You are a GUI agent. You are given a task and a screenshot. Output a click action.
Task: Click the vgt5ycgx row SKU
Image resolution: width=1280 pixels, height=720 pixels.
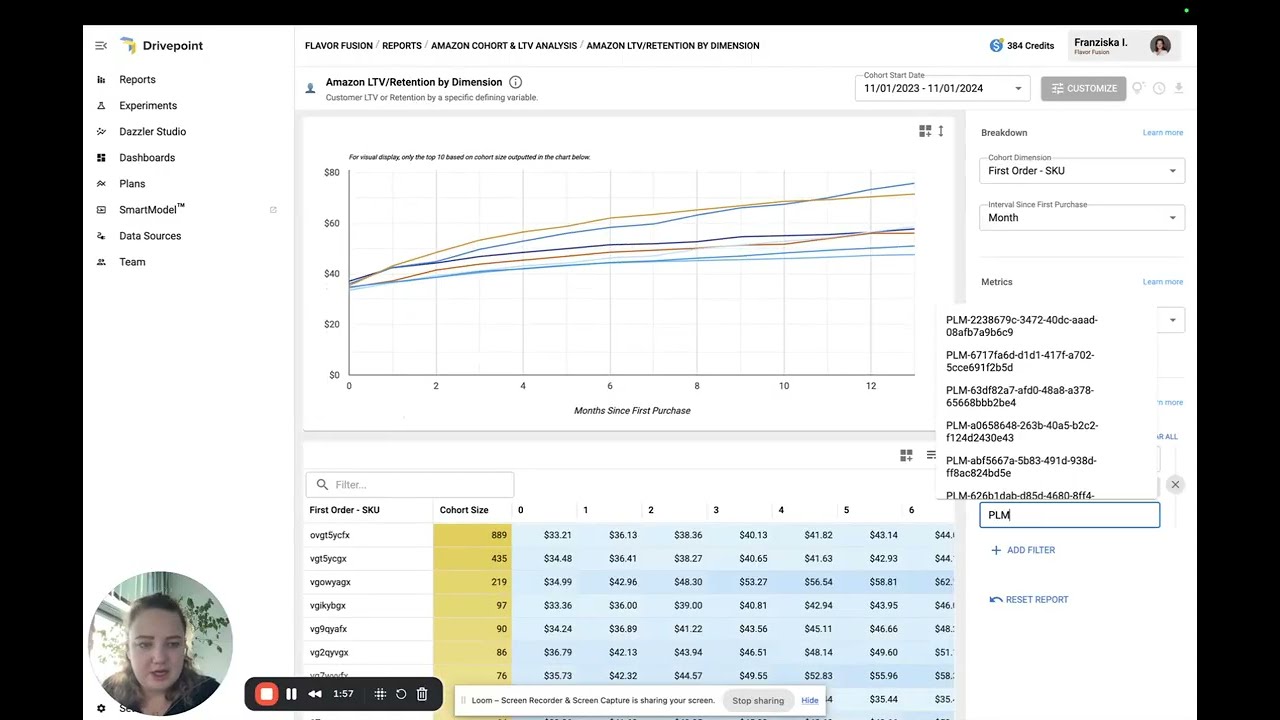point(328,559)
